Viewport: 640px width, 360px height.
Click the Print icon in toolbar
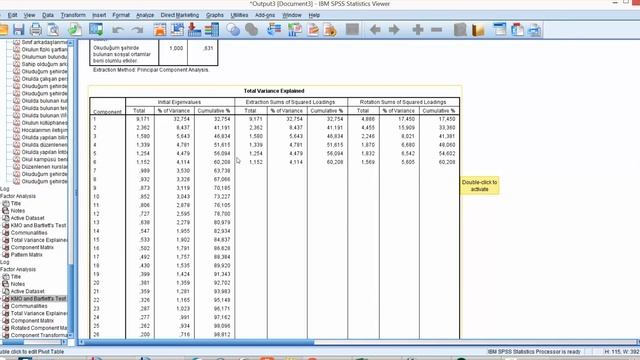click(36, 30)
